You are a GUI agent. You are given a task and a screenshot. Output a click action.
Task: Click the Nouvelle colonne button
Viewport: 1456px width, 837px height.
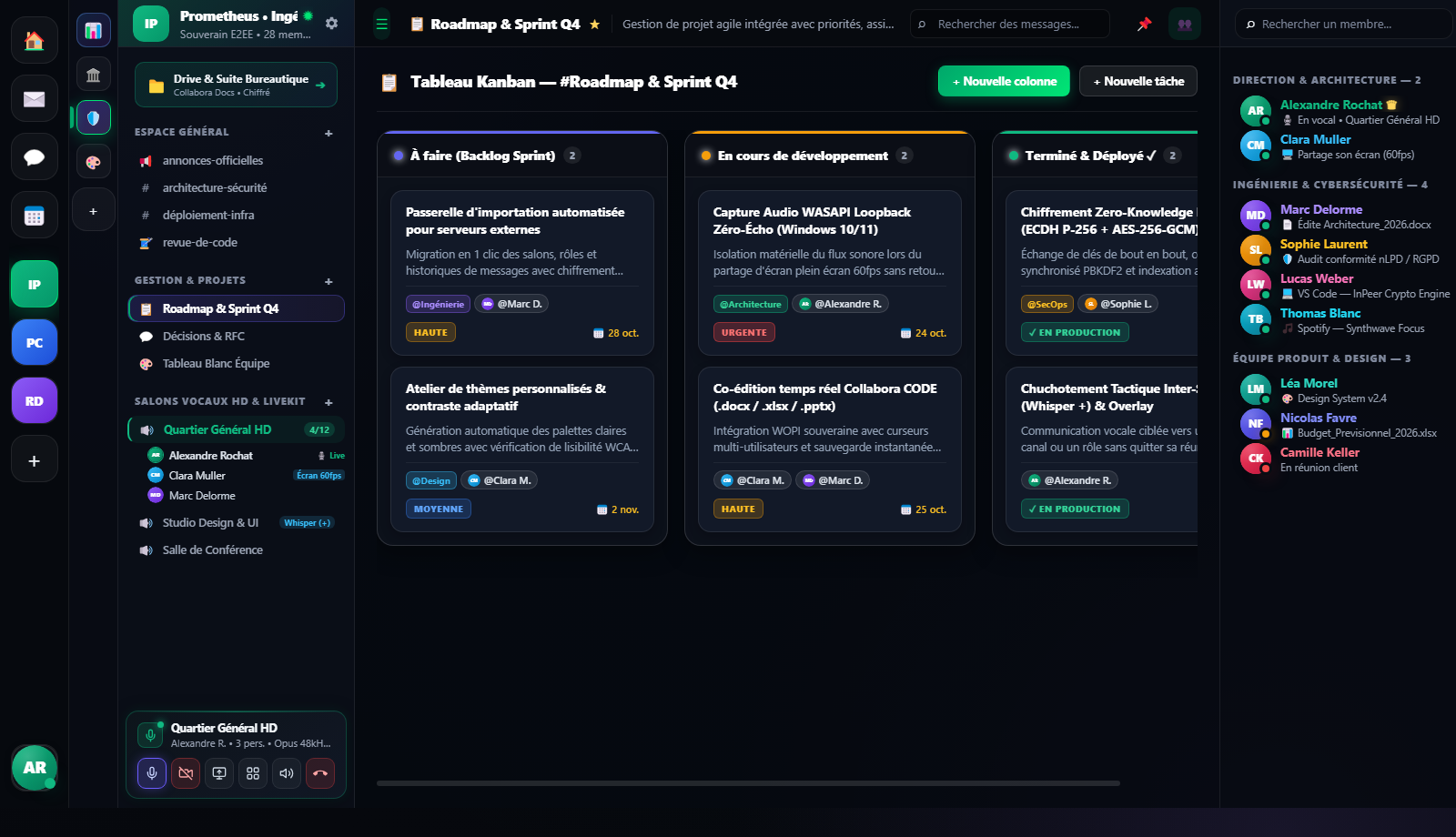click(x=1004, y=81)
